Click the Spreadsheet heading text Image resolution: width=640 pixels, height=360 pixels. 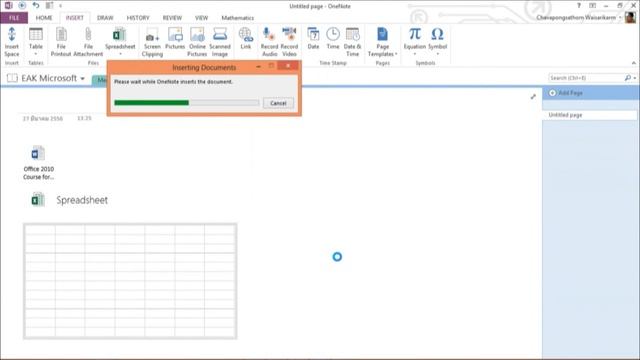pyautogui.click(x=82, y=200)
